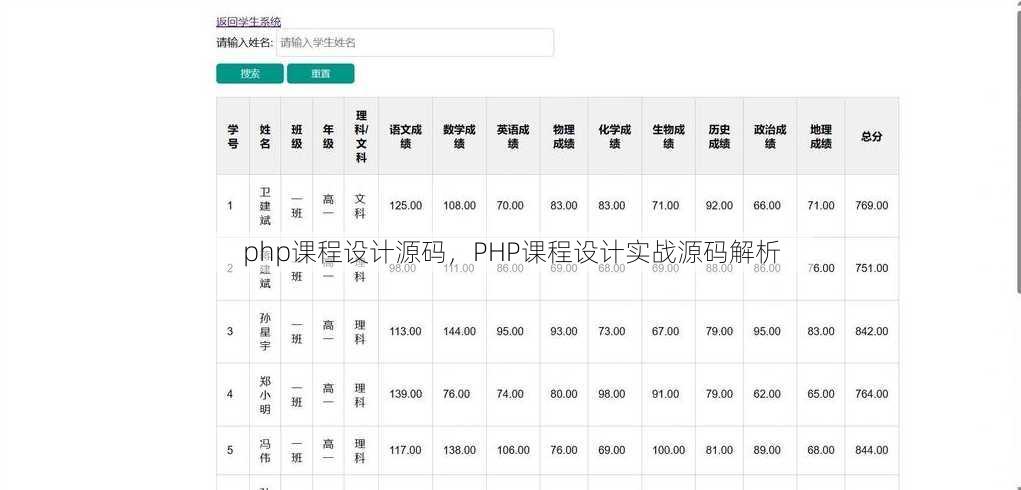1021x490 pixels.
Task: Select the 生物成绩 column header
Action: point(668,137)
